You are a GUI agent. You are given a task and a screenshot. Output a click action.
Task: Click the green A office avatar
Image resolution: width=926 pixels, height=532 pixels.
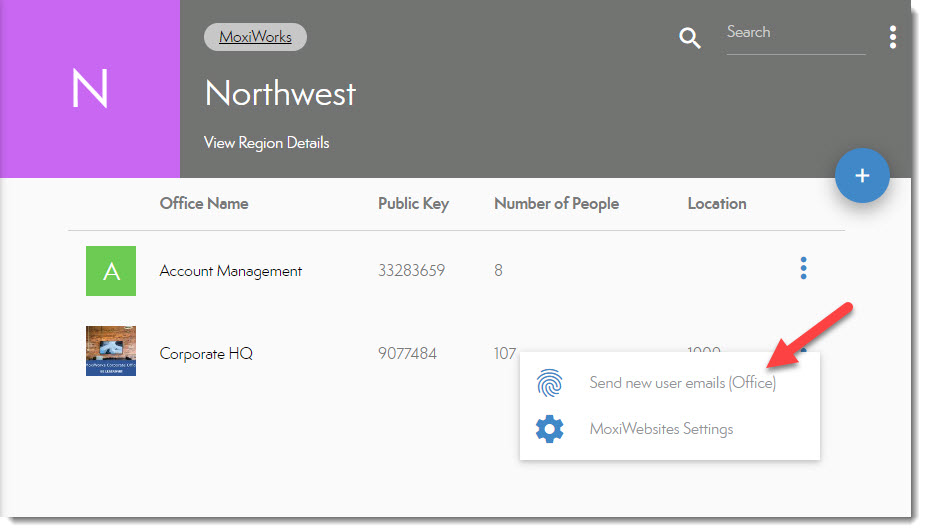coord(111,271)
